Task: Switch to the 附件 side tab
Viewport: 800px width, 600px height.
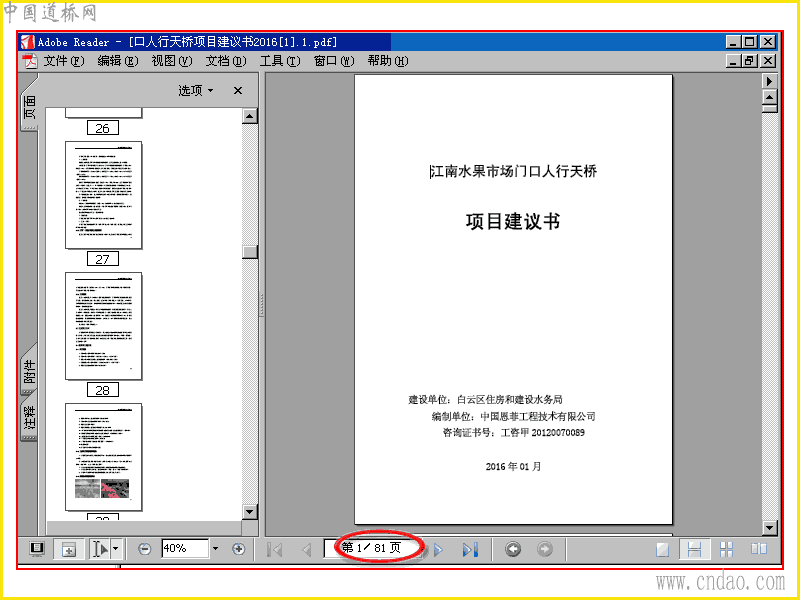Action: click(x=30, y=371)
